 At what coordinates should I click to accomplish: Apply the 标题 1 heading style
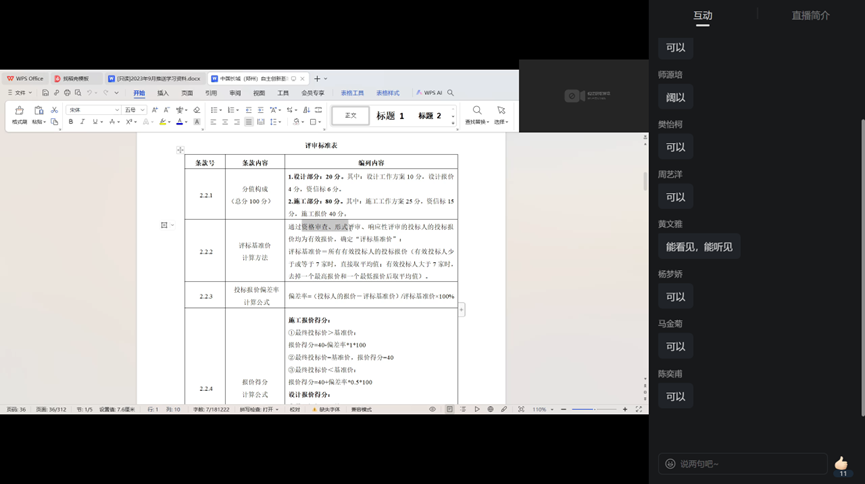(x=390, y=116)
